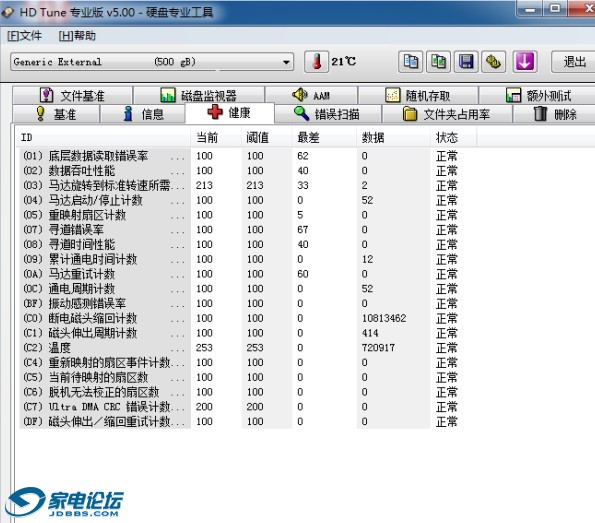Viewport: 595px width, 523px height.
Task: Minimize the HD Tune window
Action: [530, 9]
